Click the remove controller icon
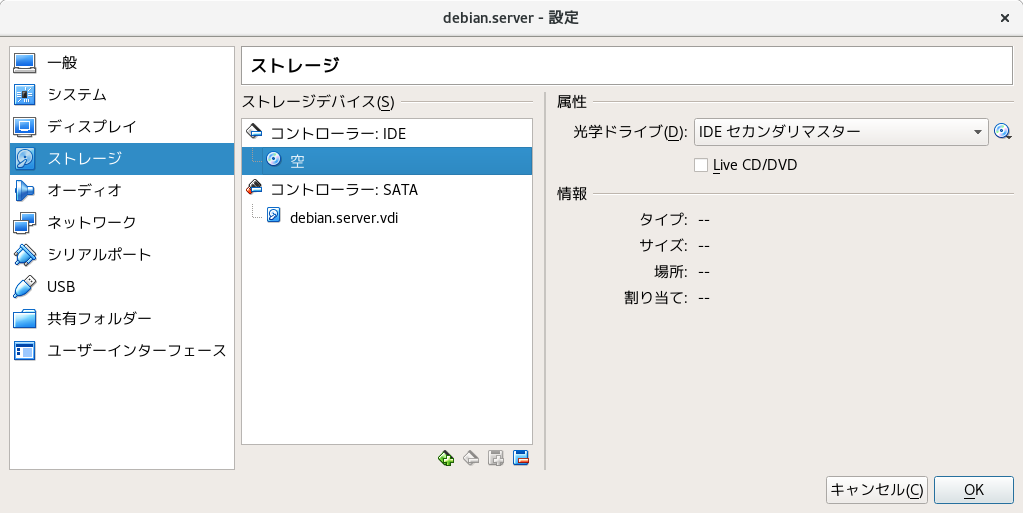Viewport: 1023px width, 513px height. coord(471,458)
